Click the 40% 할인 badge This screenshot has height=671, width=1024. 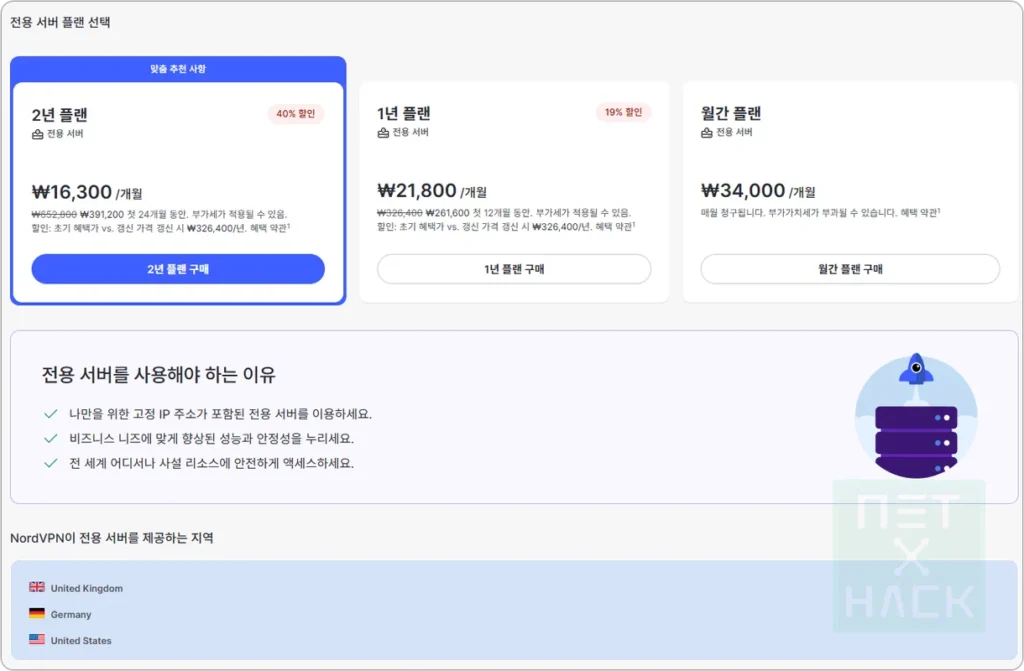[296, 114]
